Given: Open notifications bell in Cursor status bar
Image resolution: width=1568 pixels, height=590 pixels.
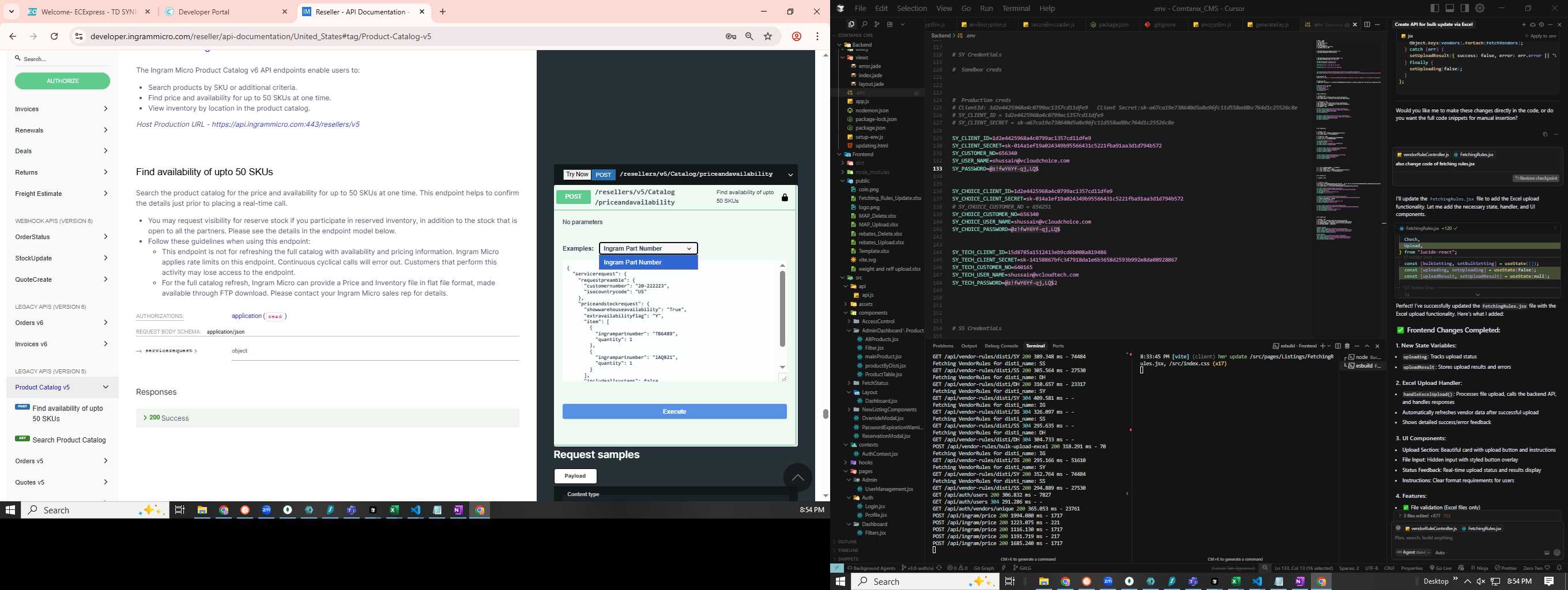Looking at the screenshot, I should click(x=1559, y=568).
